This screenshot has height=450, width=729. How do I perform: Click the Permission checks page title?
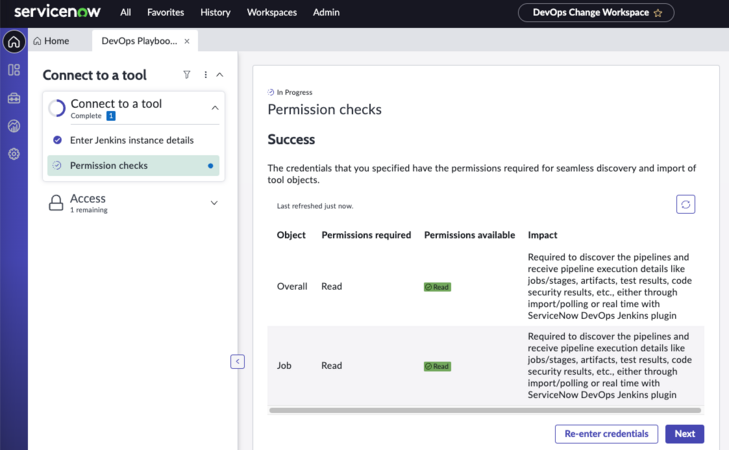pos(325,109)
